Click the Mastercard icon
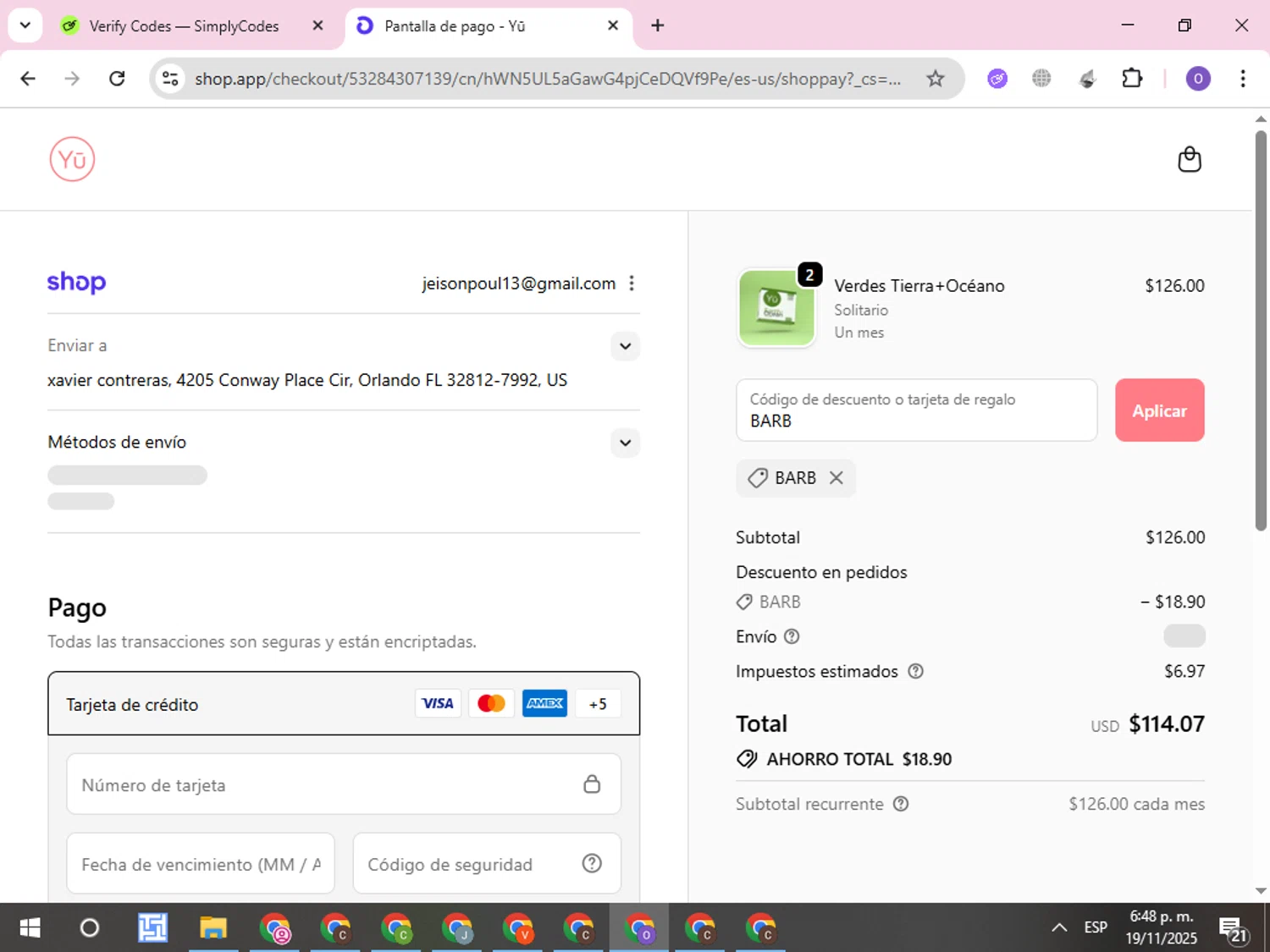This screenshot has height=952, width=1270. [491, 703]
